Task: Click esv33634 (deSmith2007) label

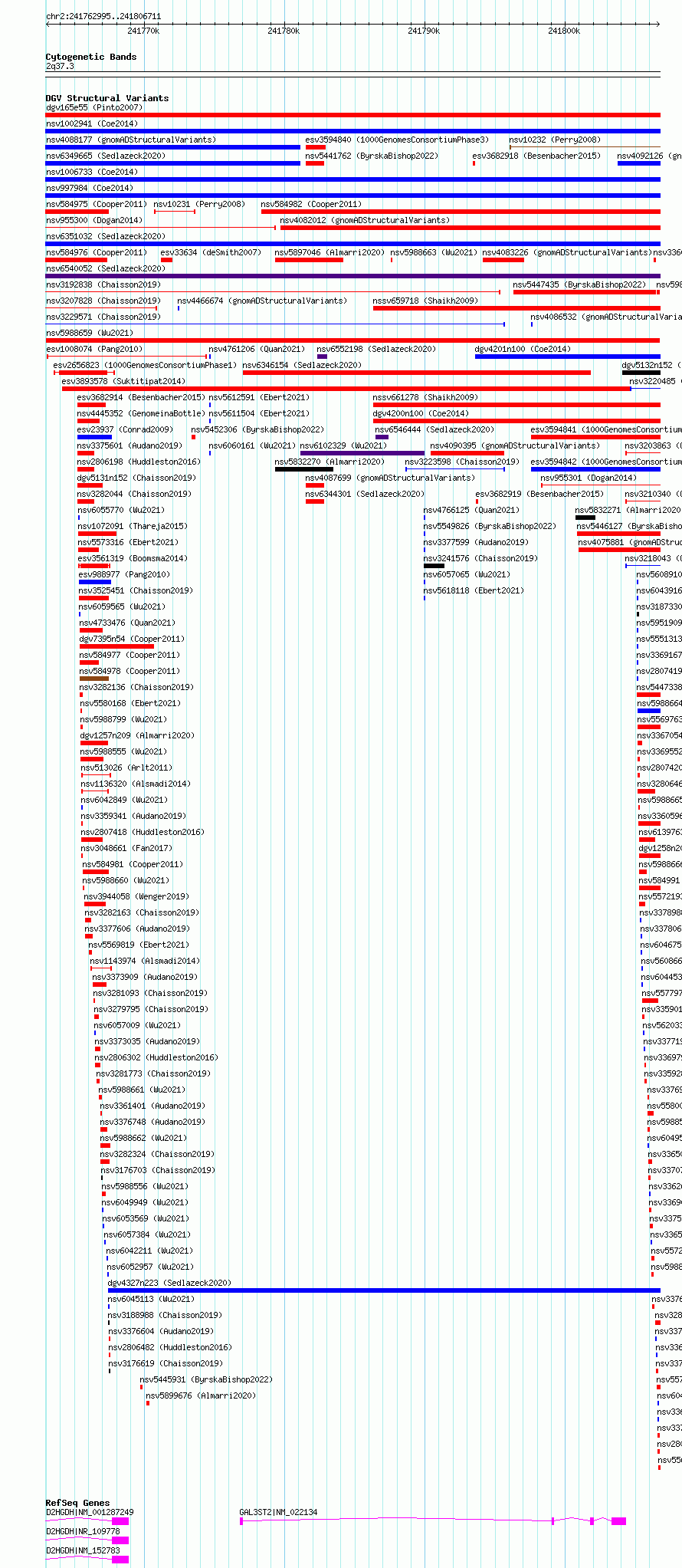Action: pyautogui.click(x=211, y=252)
